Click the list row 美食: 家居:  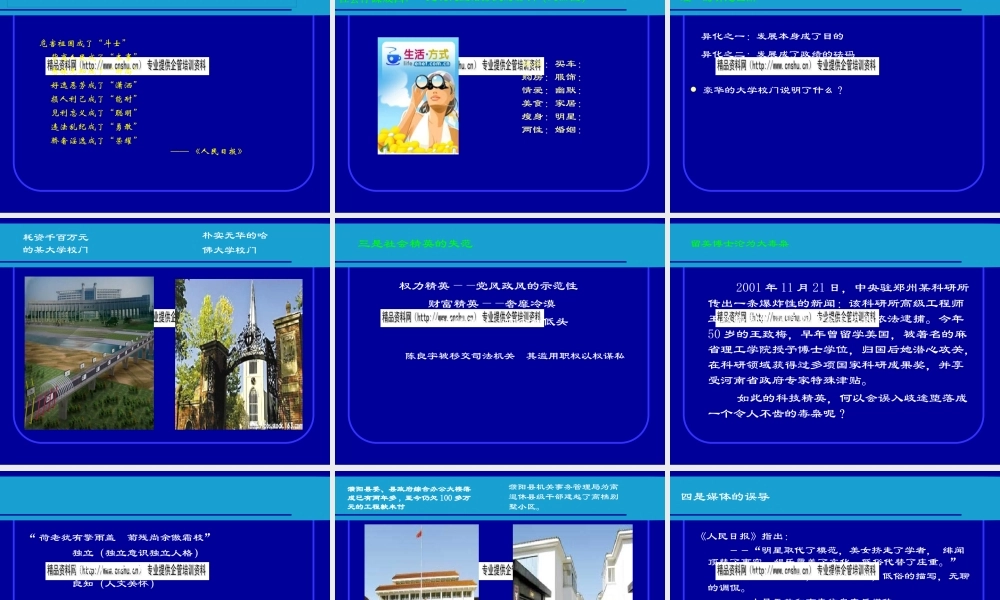(x=552, y=103)
